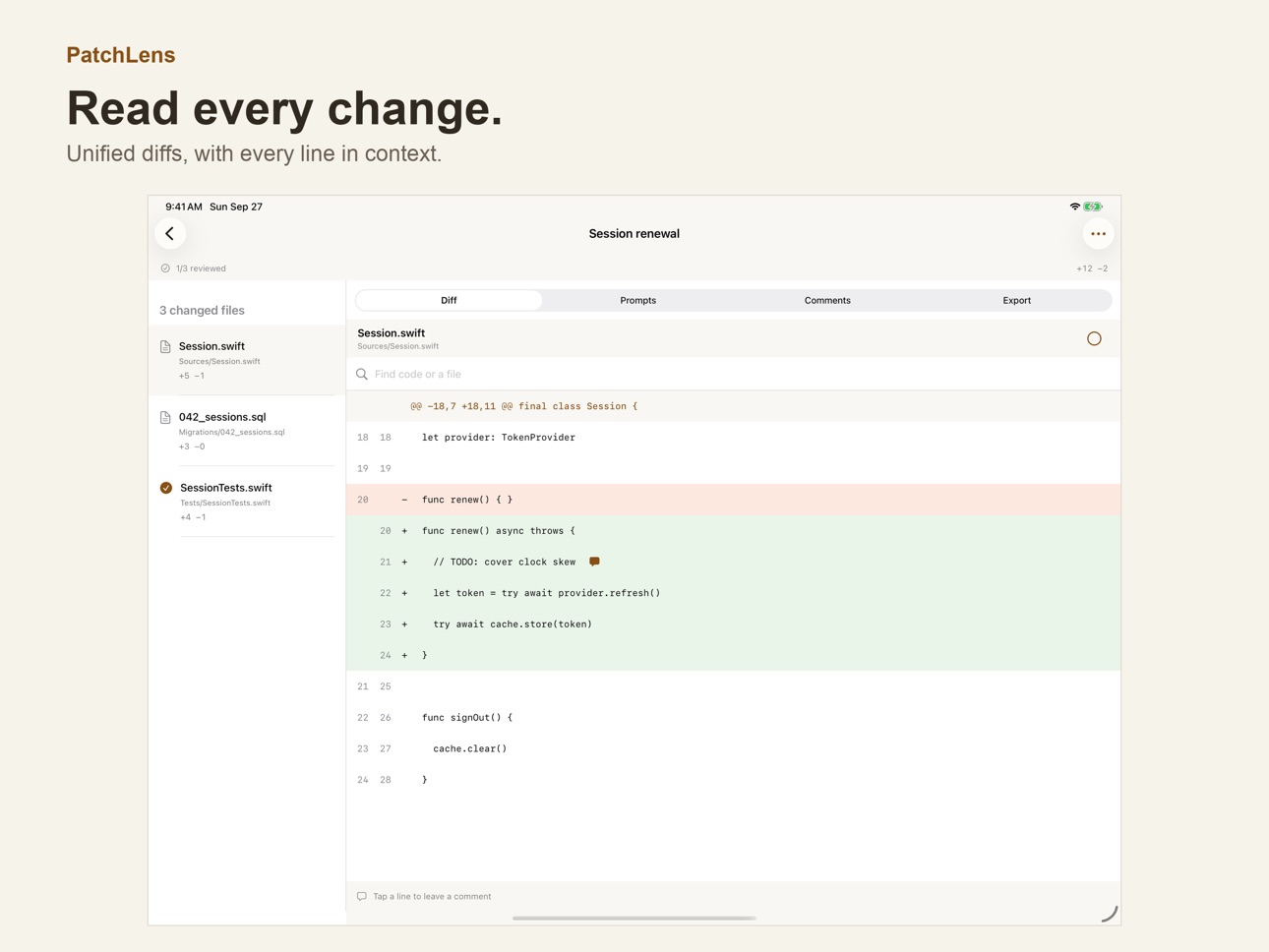Select SessionTests.swift in changed files
Screen dimensions: 1269x952
(247, 502)
